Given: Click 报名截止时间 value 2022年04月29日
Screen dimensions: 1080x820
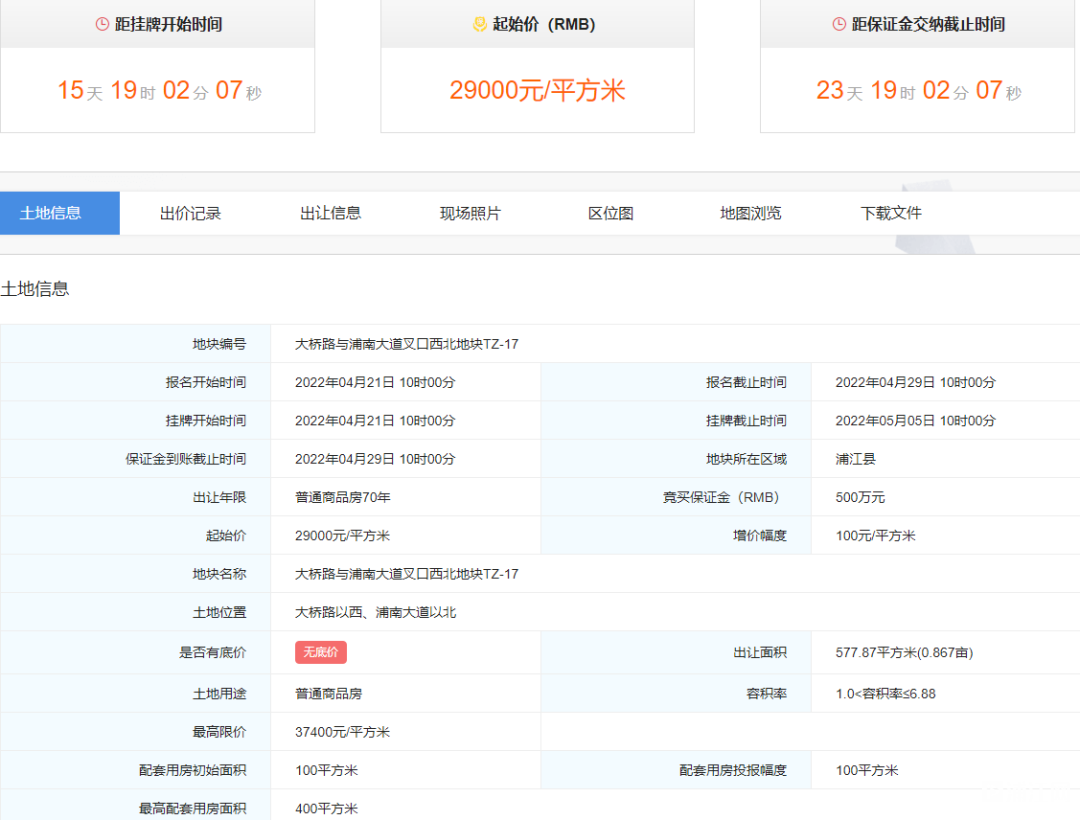Looking at the screenshot, I should pos(916,383).
